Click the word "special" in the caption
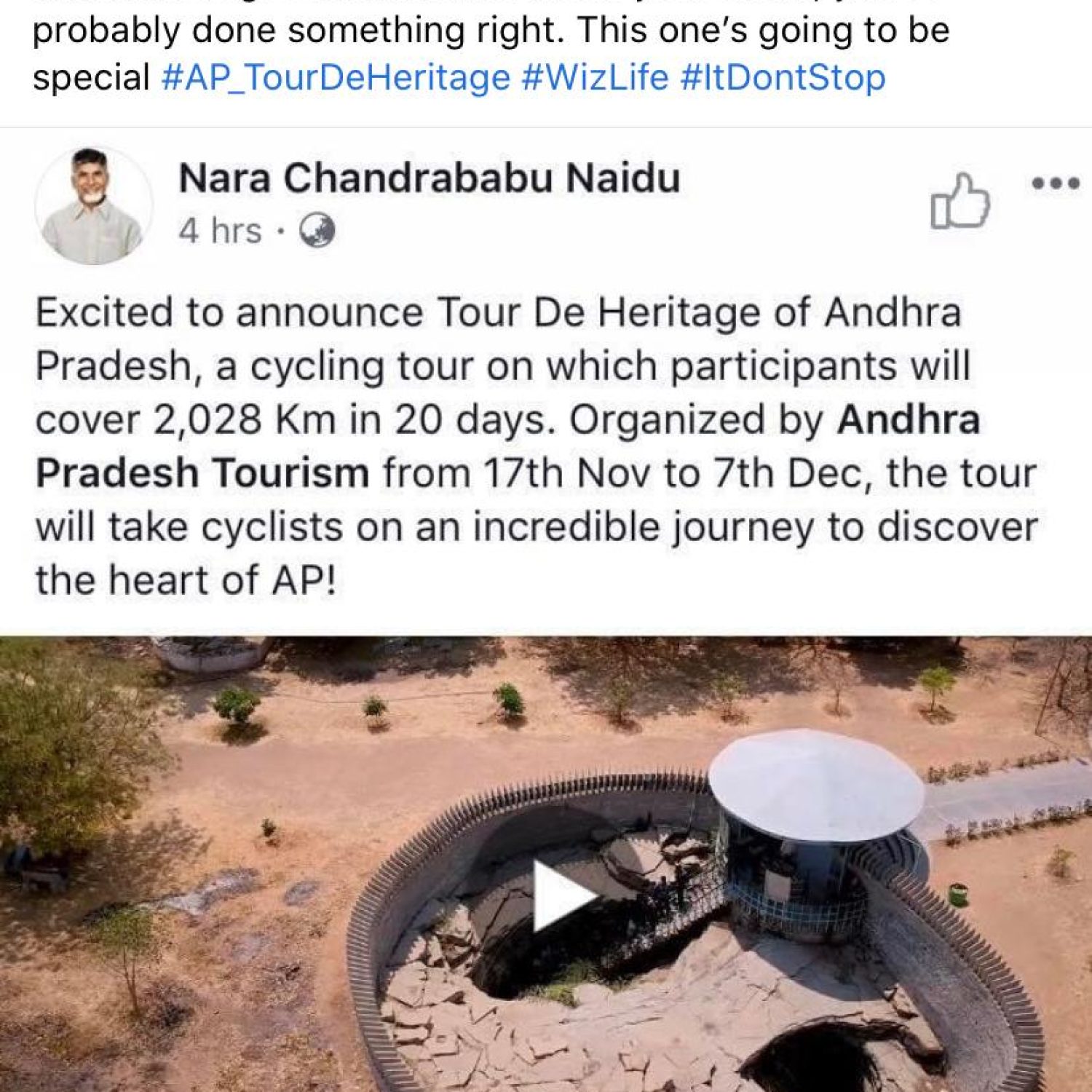Viewport: 1092px width, 1092px height. [91, 78]
